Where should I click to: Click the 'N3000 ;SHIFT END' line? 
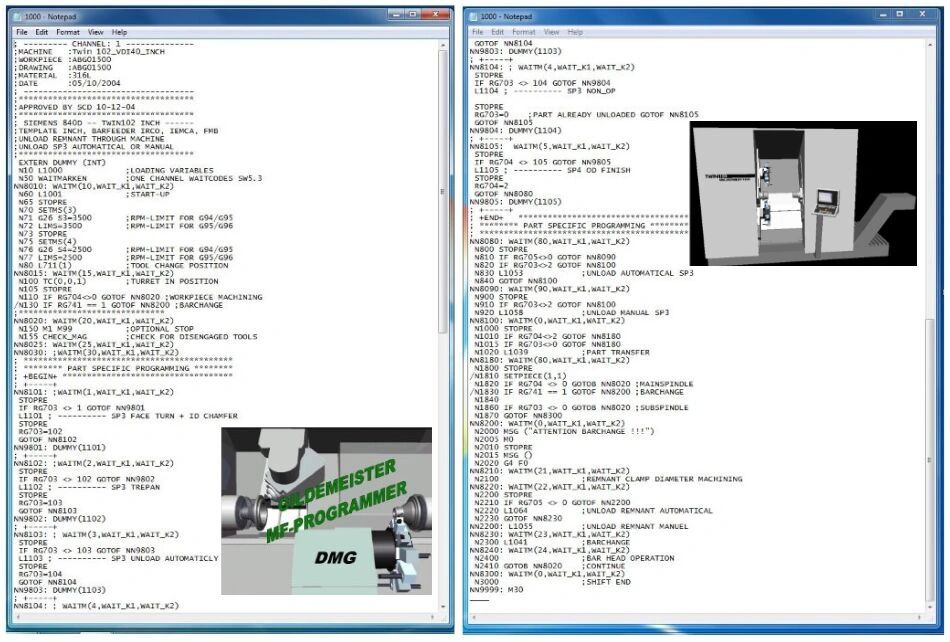point(552,582)
